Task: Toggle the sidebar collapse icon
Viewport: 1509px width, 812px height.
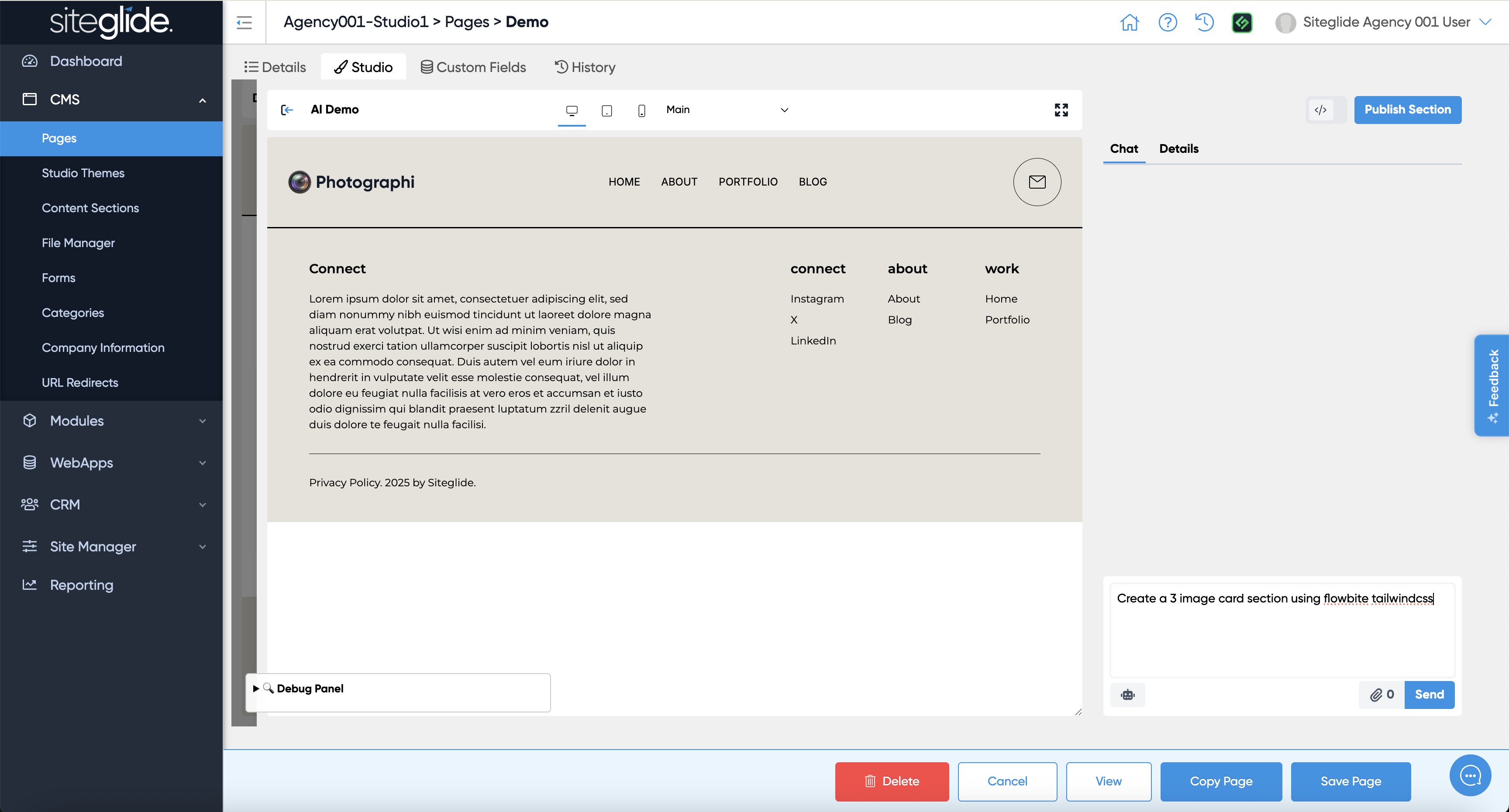Action: pos(244,22)
